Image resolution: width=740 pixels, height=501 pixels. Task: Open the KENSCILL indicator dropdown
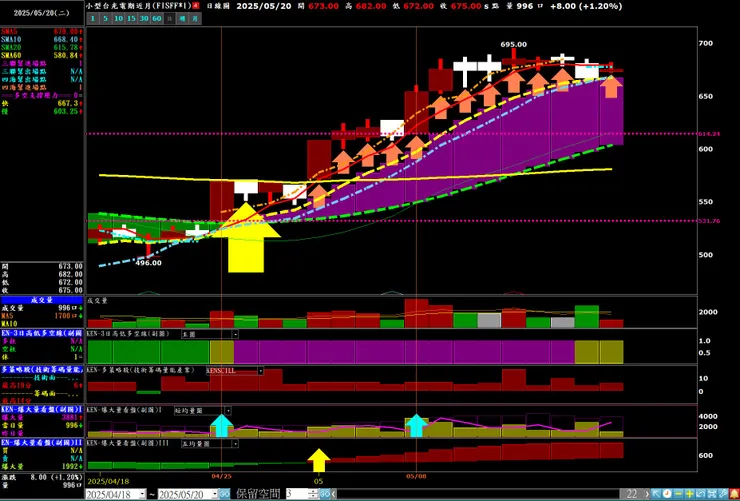pos(235,371)
